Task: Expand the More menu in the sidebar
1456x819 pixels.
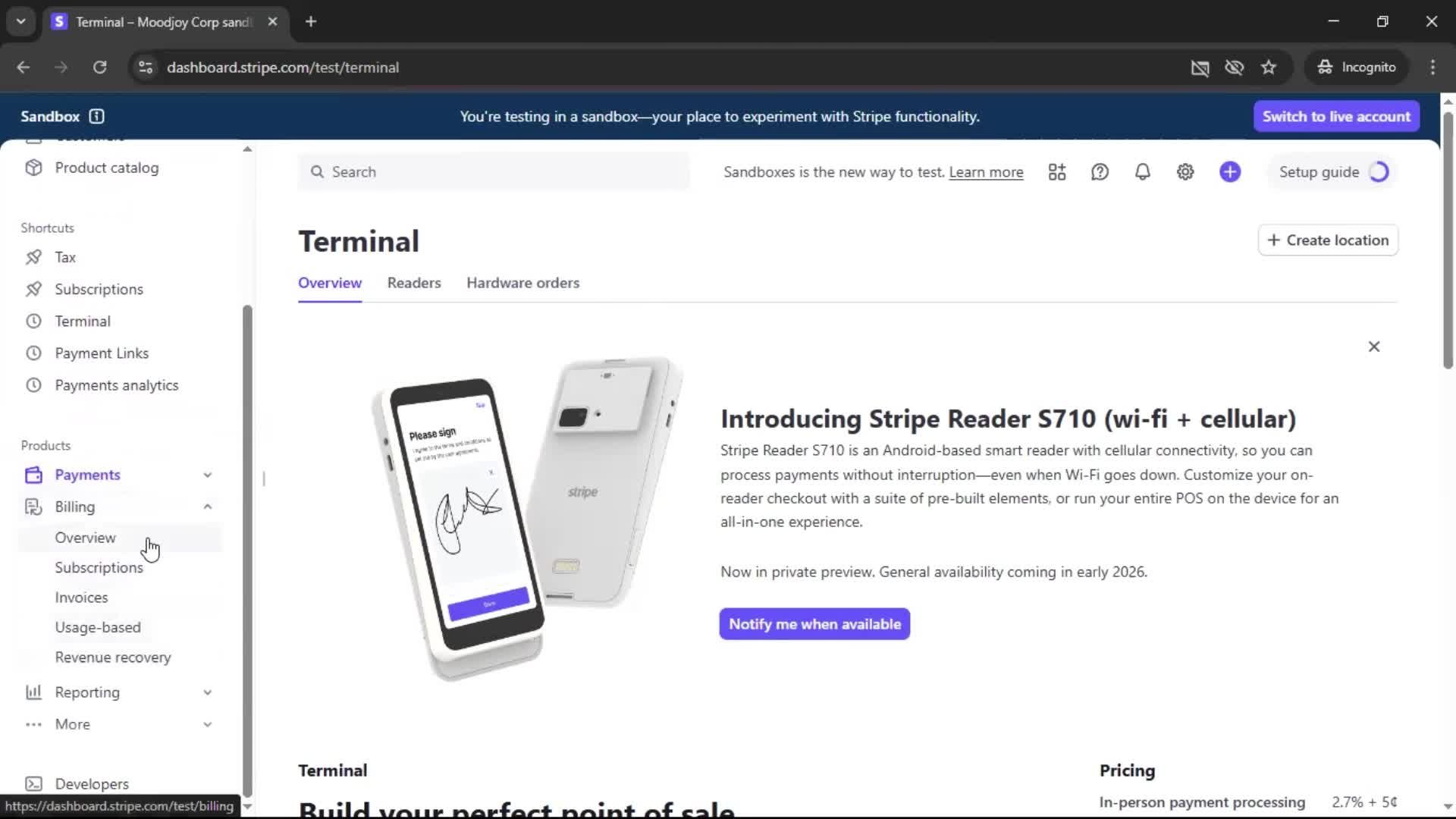Action: click(x=208, y=724)
